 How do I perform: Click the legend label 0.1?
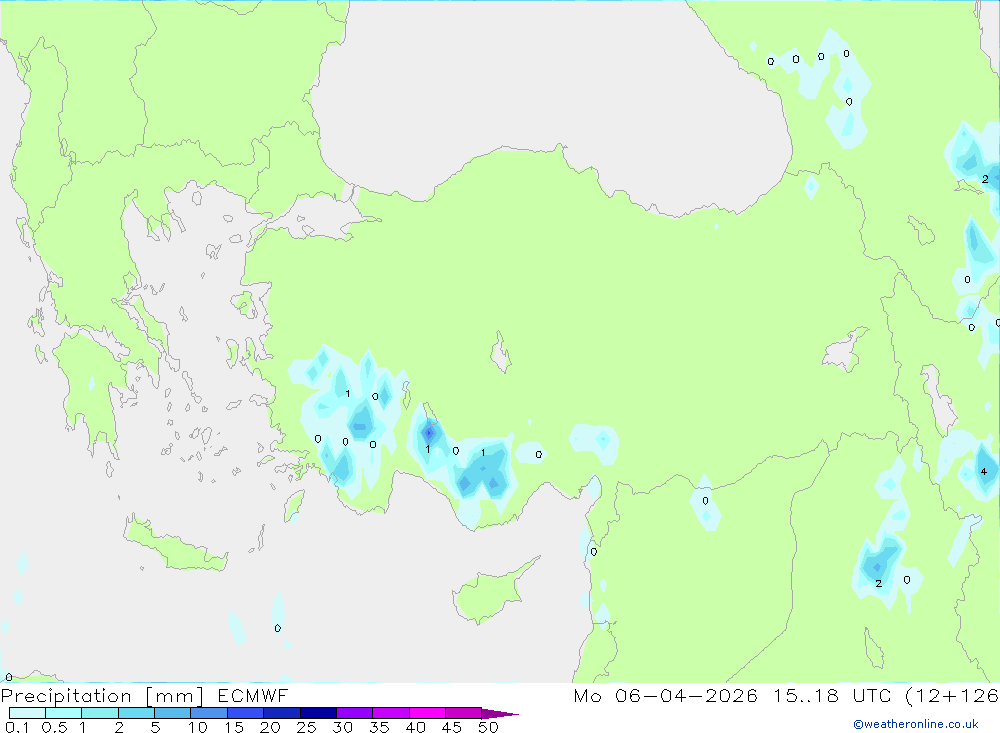(17, 727)
